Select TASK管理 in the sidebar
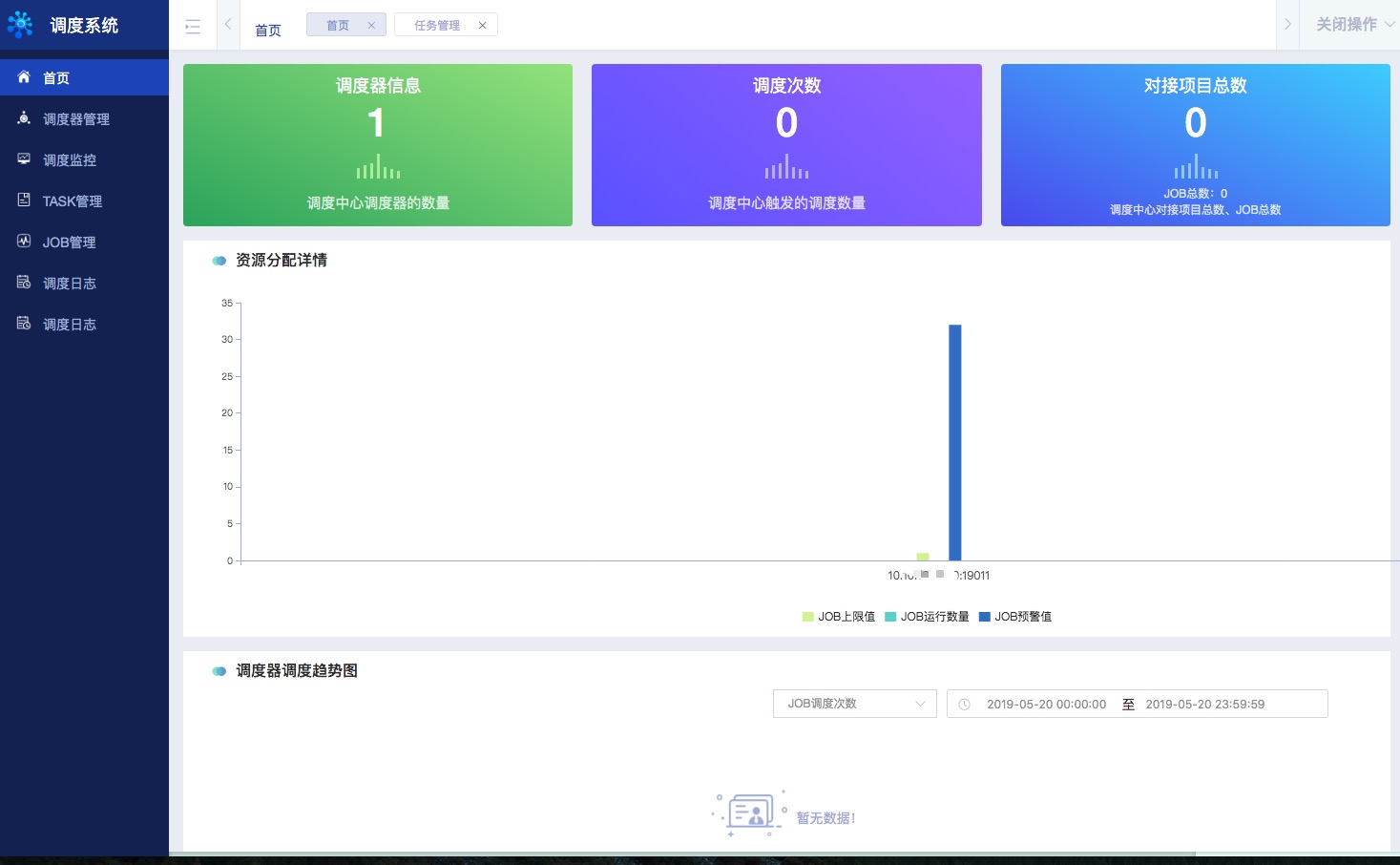Viewport: 1400px width, 865px height. coord(71,200)
